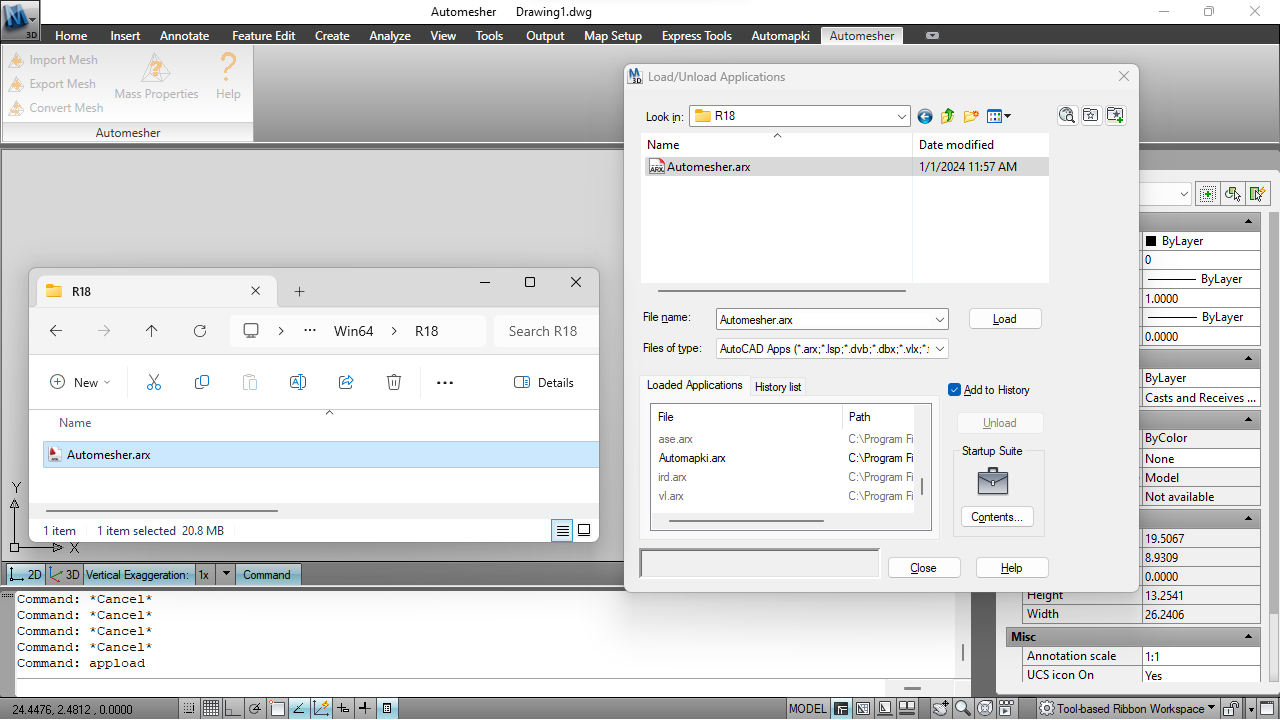
Task: Open Files of type dropdown
Action: click(x=939, y=349)
